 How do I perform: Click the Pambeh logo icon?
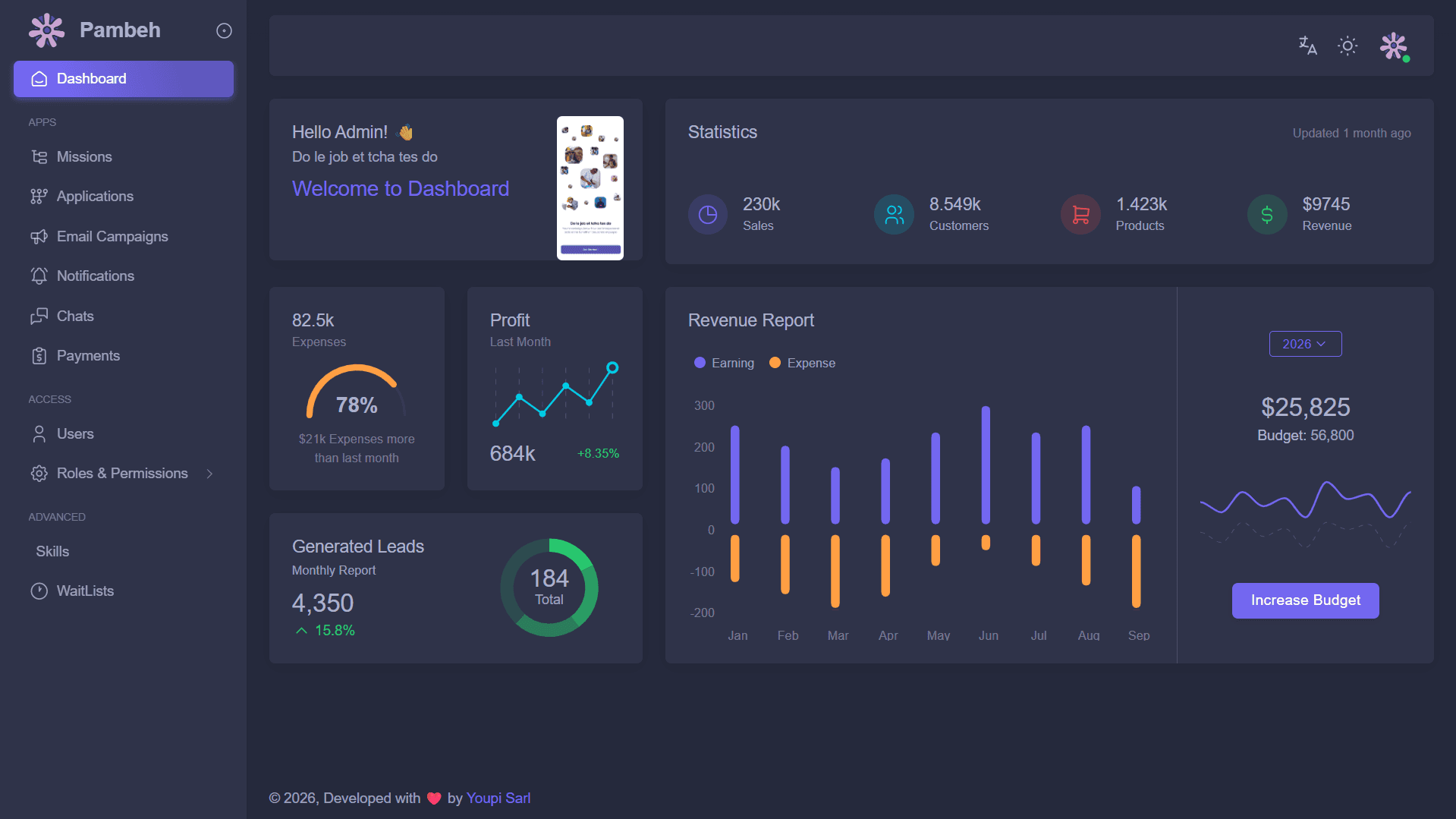(x=47, y=30)
